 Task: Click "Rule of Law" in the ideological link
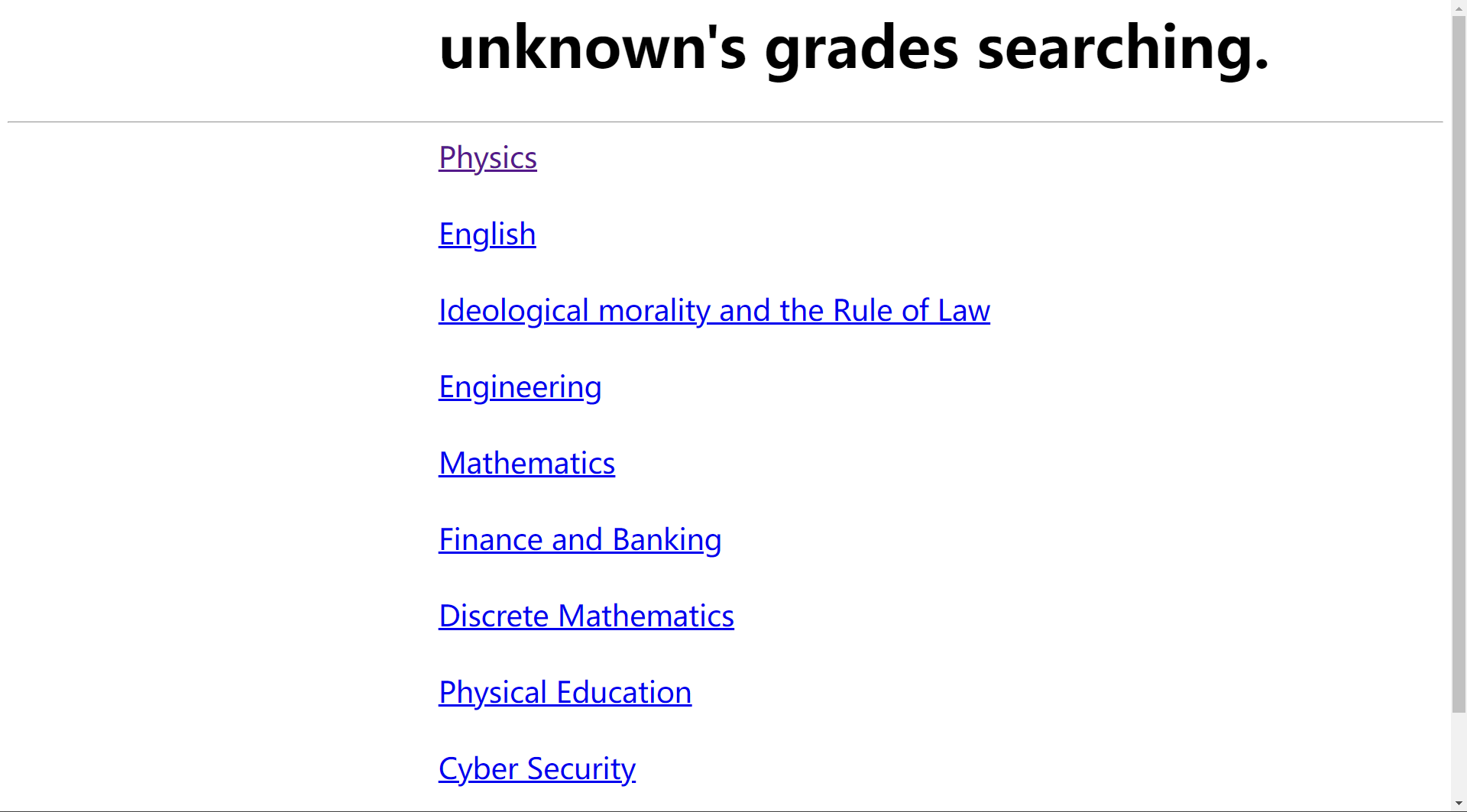911,311
